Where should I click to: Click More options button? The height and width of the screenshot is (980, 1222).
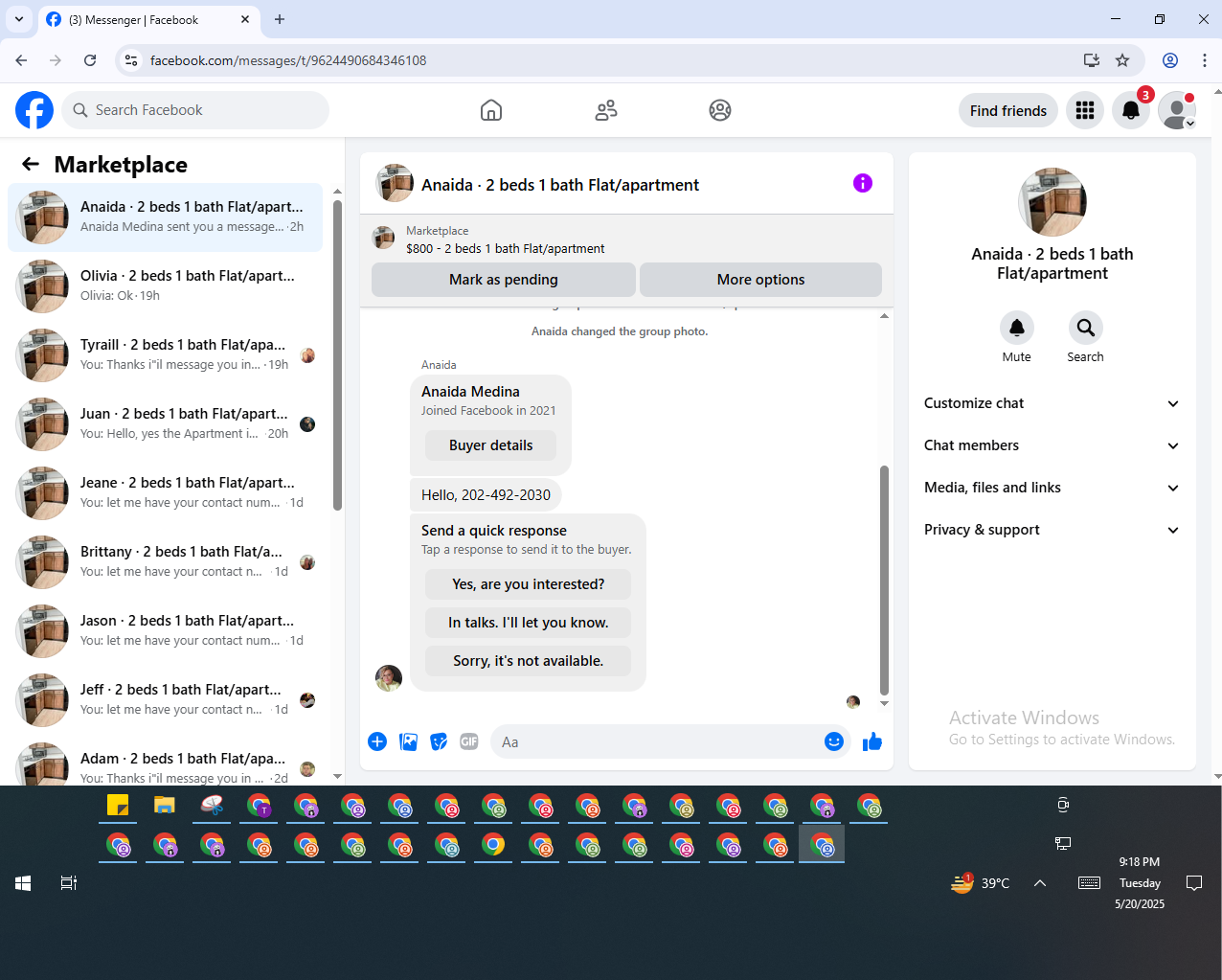[x=760, y=280]
